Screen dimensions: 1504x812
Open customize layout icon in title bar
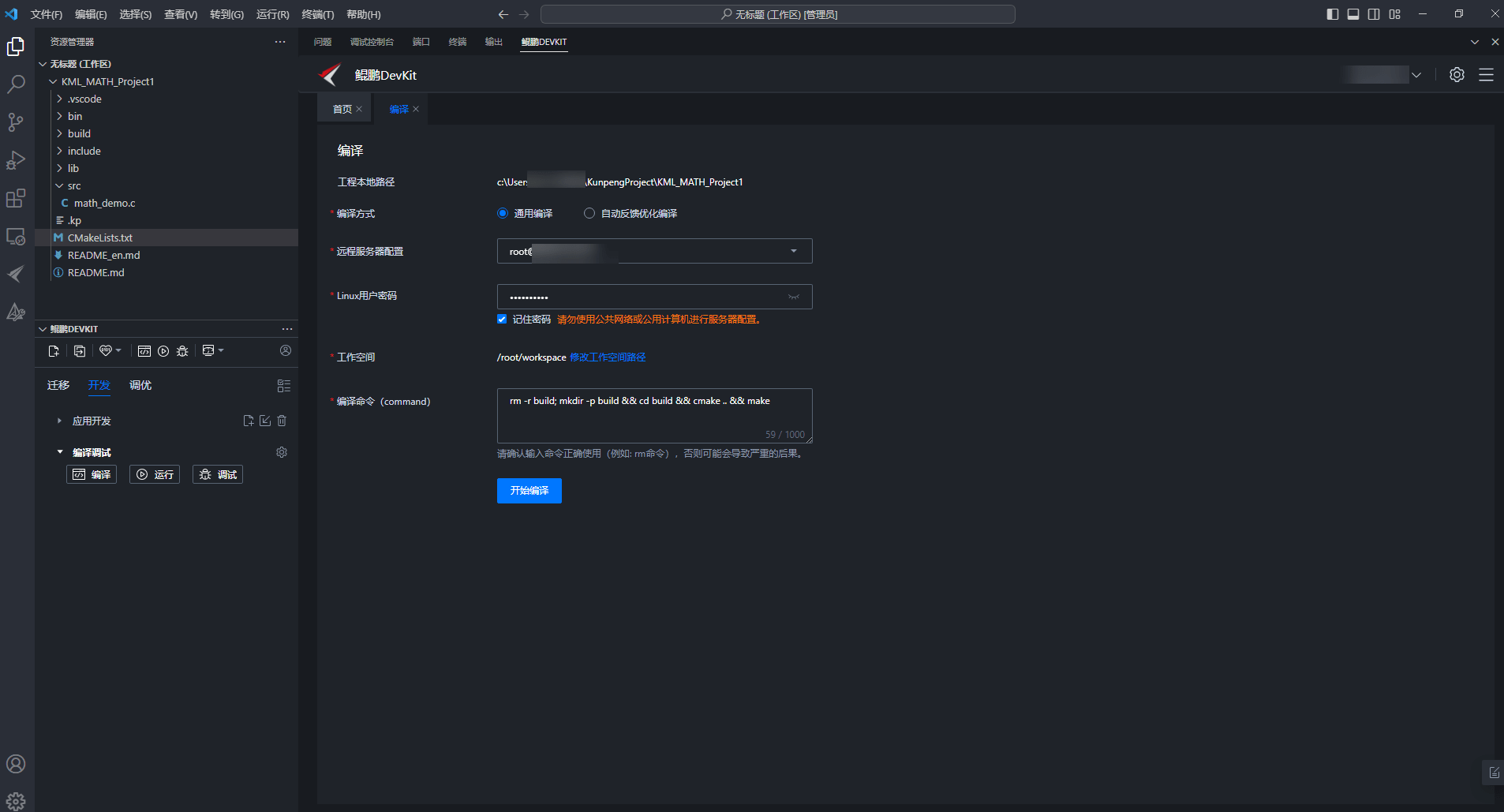(x=1395, y=14)
